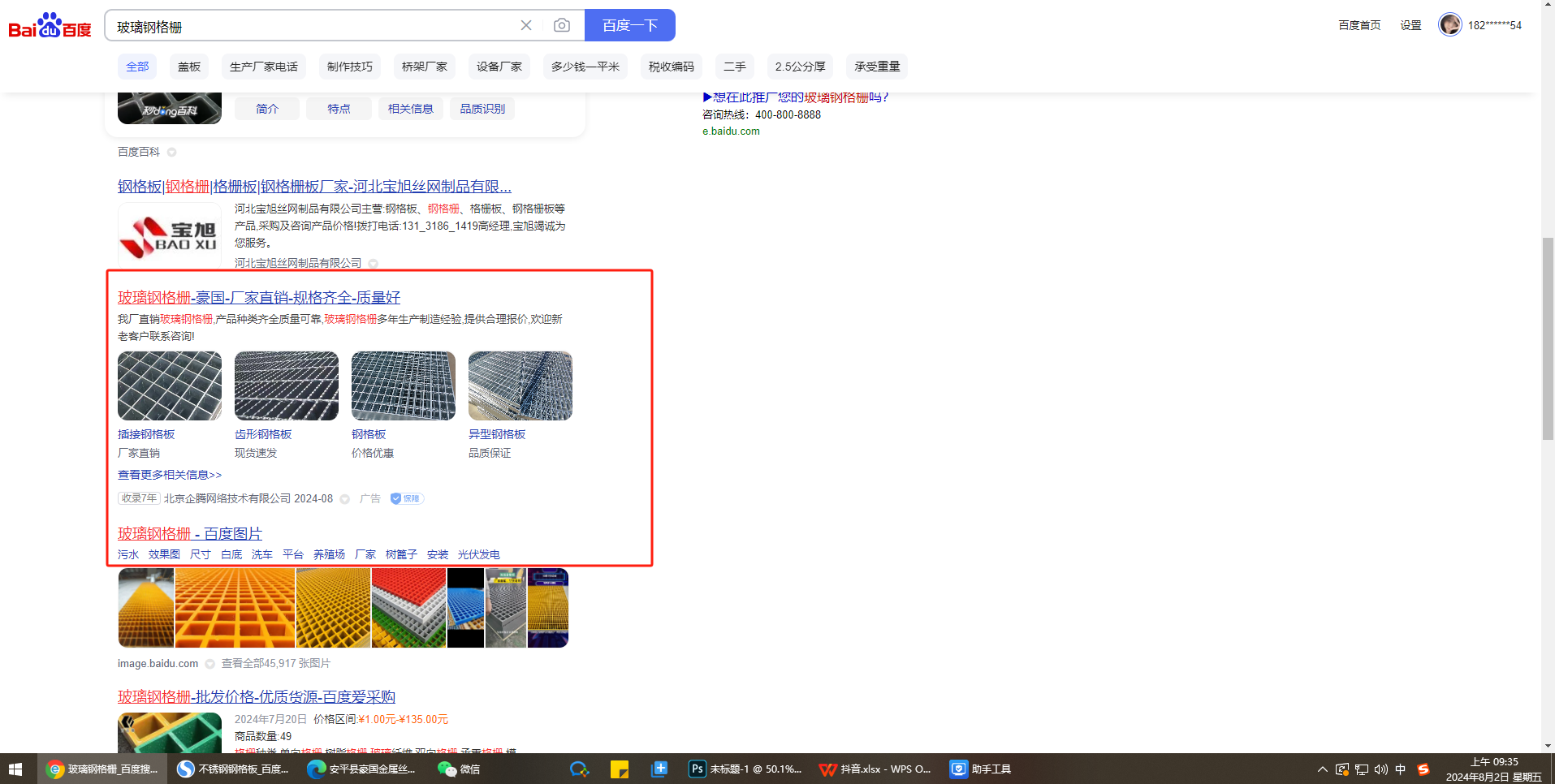Open the blue plus app in taskbar
Viewport: 1555px width, 784px height.
tap(659, 769)
